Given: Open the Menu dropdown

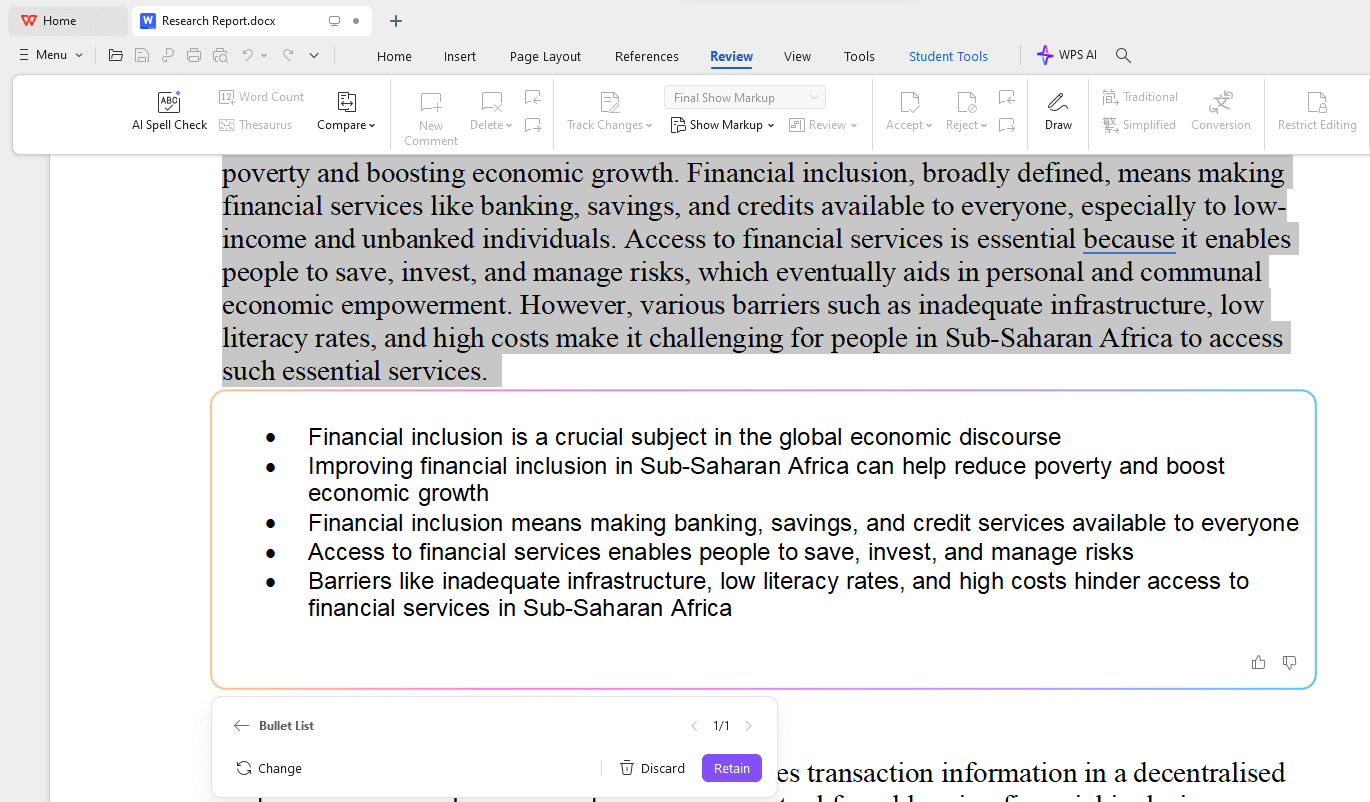Looking at the screenshot, I should [x=51, y=55].
